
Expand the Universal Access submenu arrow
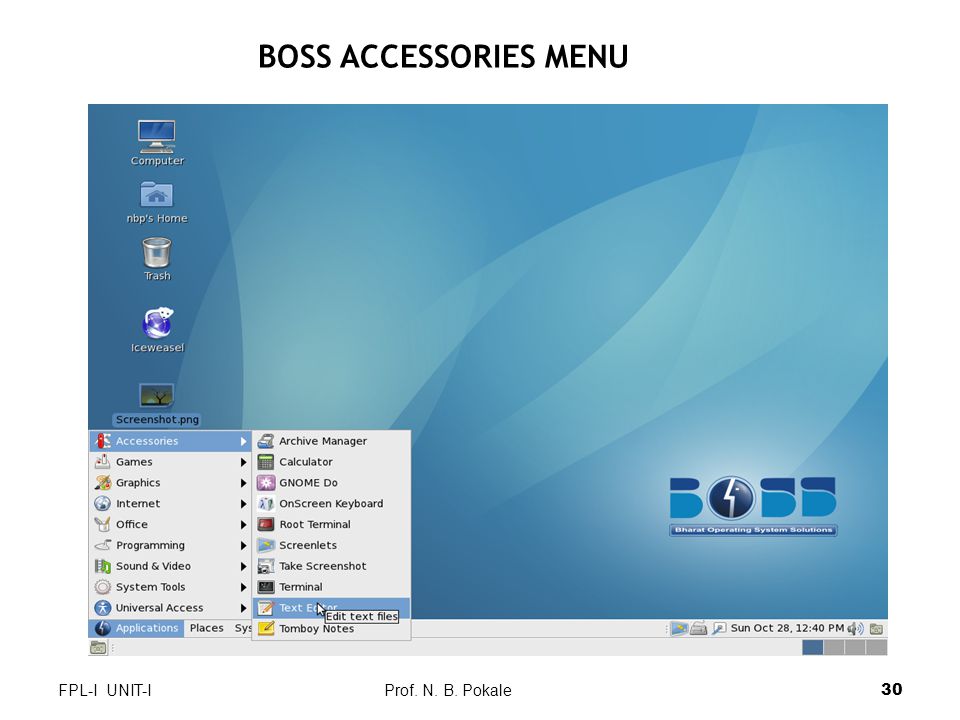click(243, 607)
